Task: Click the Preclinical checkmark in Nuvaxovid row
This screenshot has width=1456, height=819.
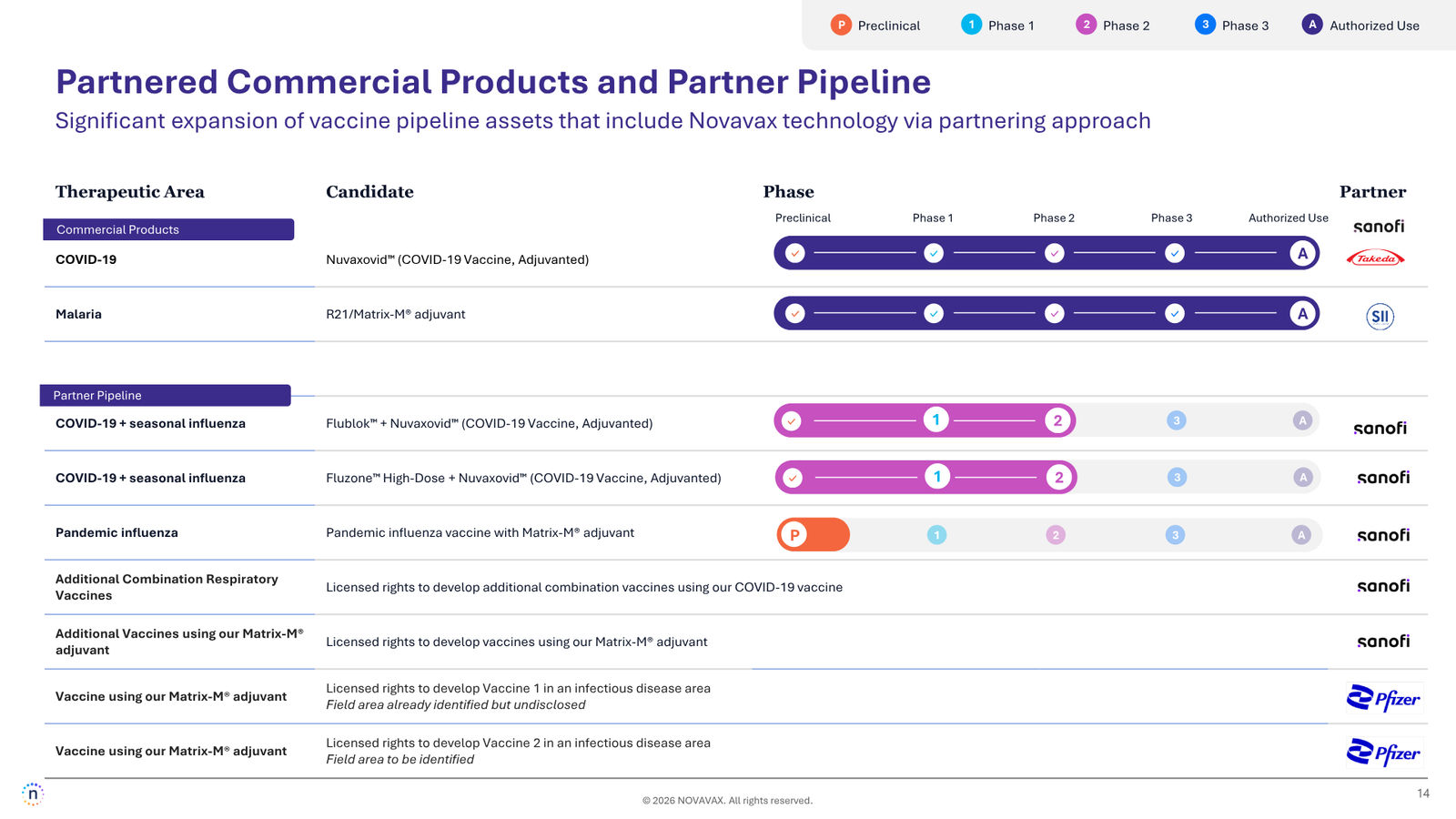Action: pos(795,254)
